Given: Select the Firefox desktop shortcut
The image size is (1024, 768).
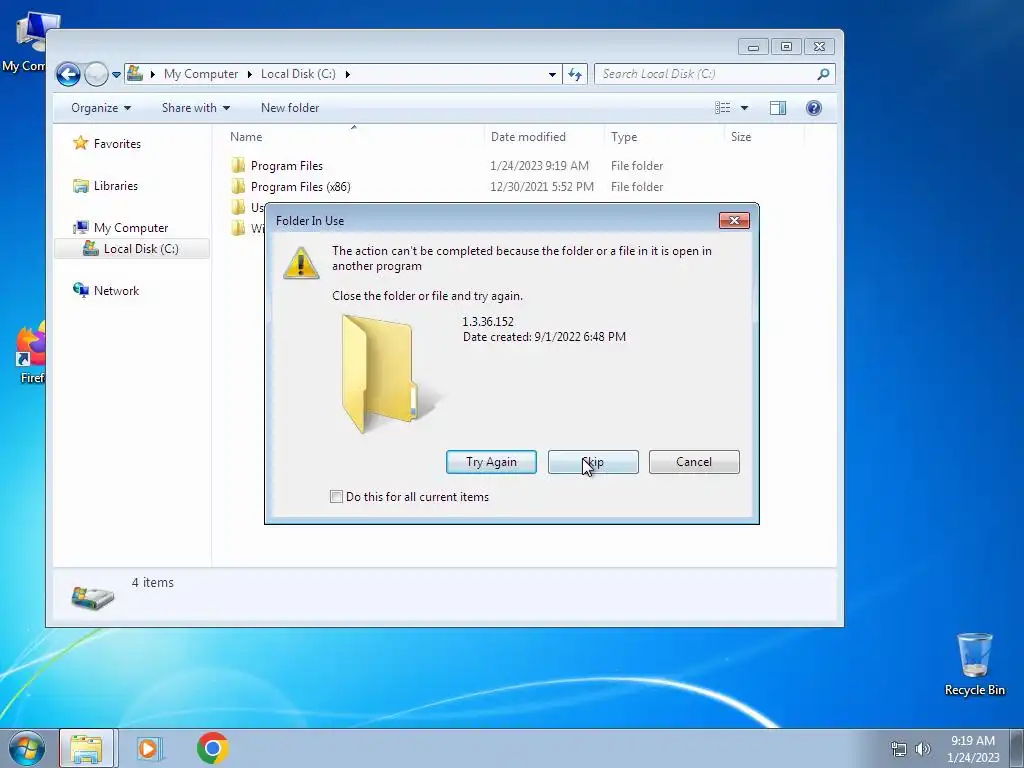Looking at the screenshot, I should [31, 353].
